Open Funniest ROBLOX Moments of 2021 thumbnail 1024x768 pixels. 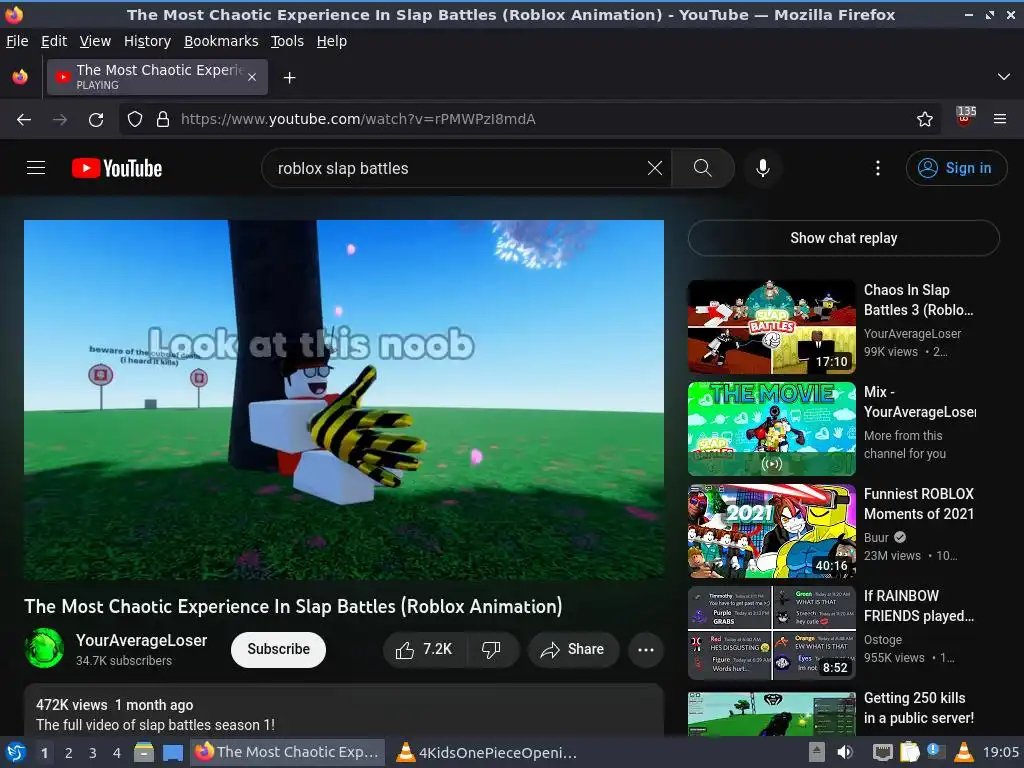pyautogui.click(x=771, y=530)
